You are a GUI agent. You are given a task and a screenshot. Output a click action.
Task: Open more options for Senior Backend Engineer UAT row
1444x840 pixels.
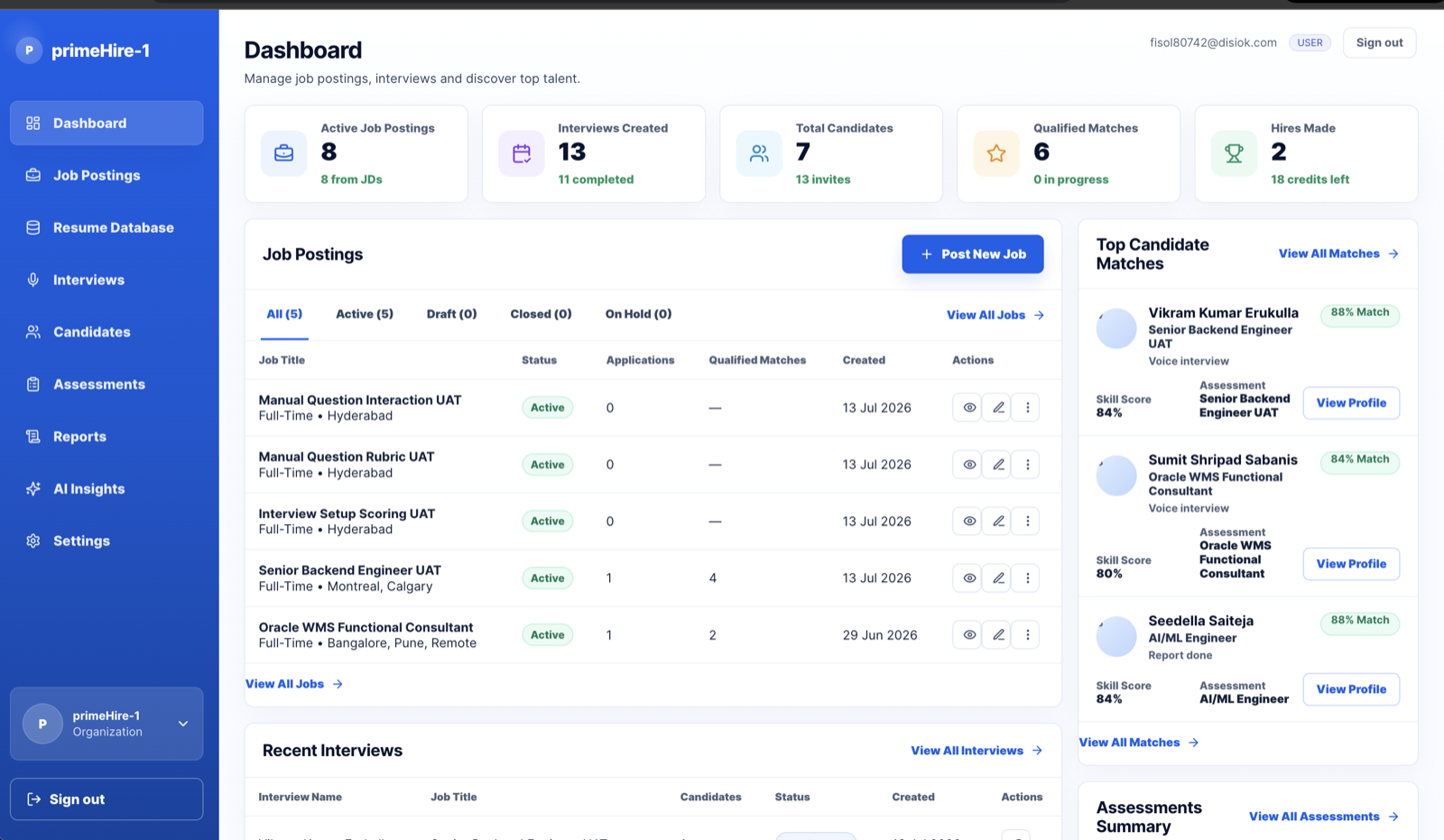[1026, 578]
